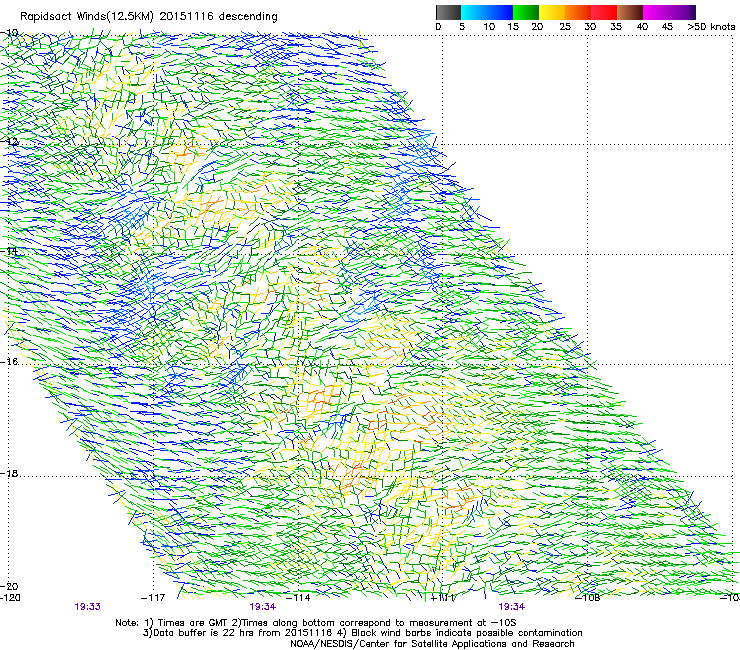Image resolution: width=740 pixels, height=650 pixels.
Task: Click the '0' legend scale label
Action: click(438, 26)
